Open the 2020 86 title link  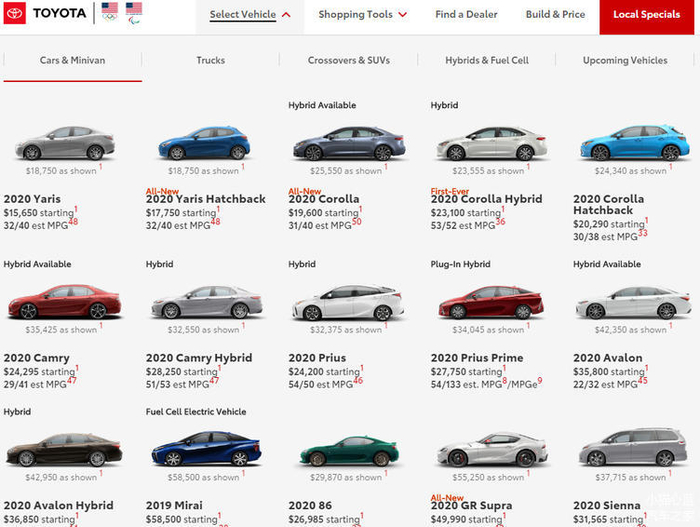[x=310, y=505]
